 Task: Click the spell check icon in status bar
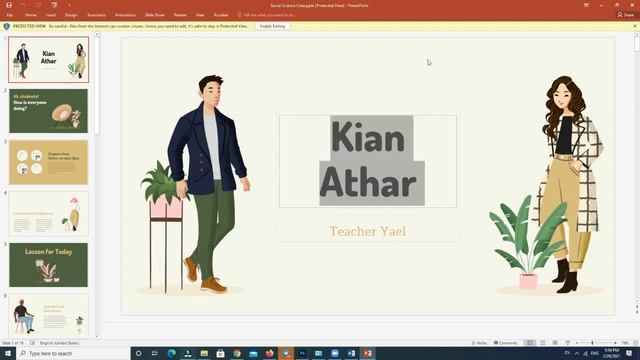pos(32,343)
